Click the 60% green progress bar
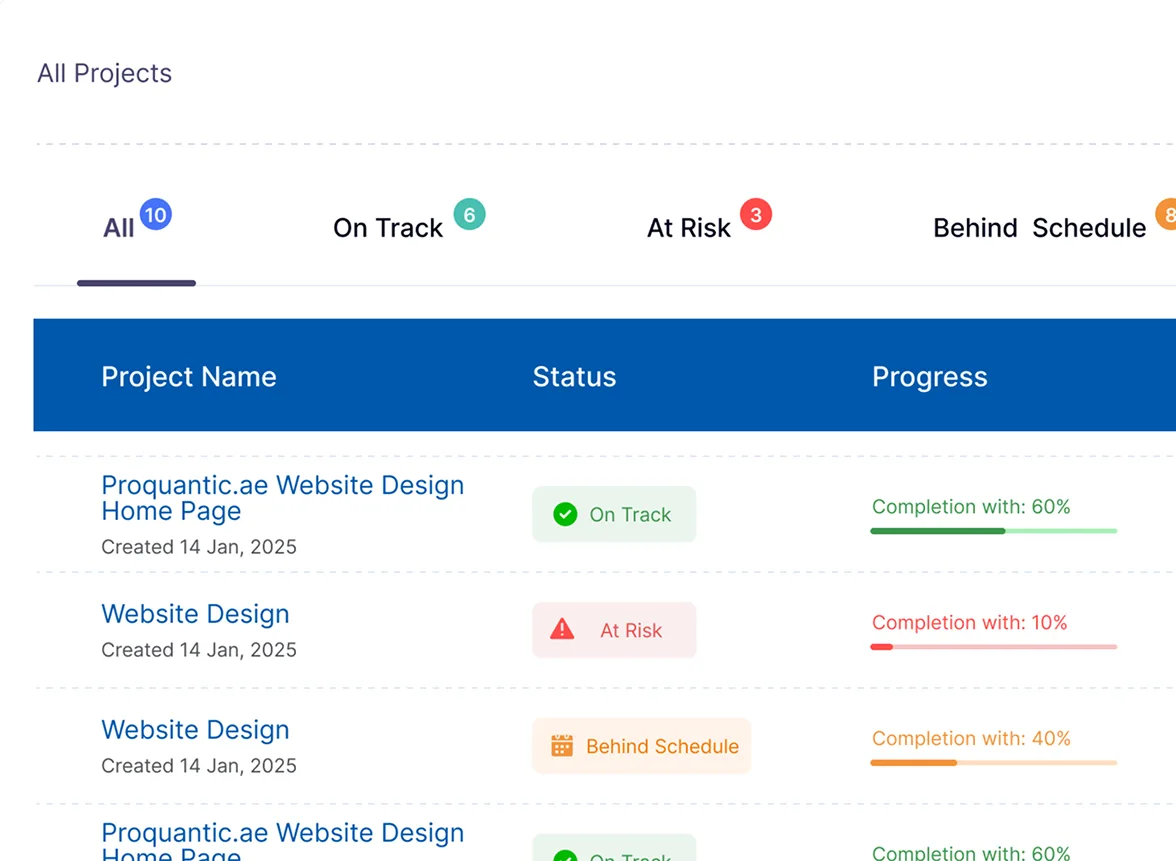Image resolution: width=1176 pixels, height=861 pixels. point(994,531)
